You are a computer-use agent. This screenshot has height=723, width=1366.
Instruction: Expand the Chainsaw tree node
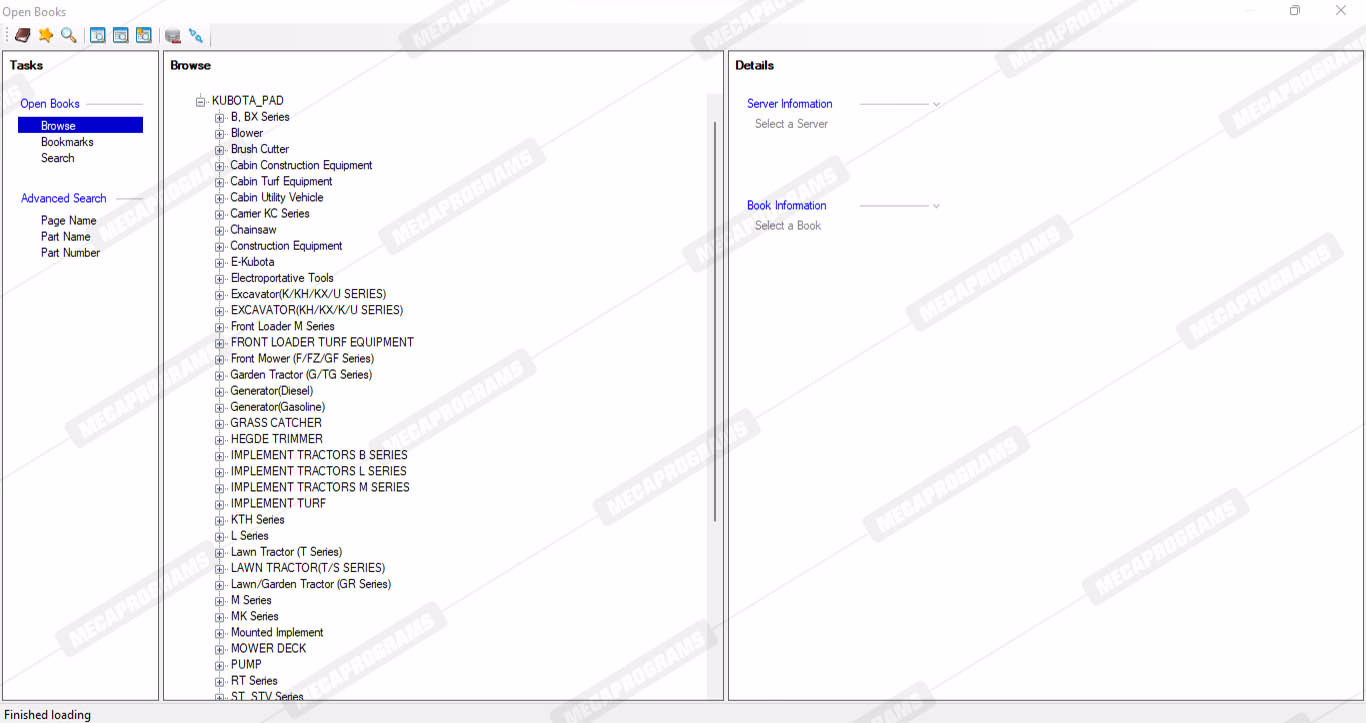pyautogui.click(x=220, y=230)
